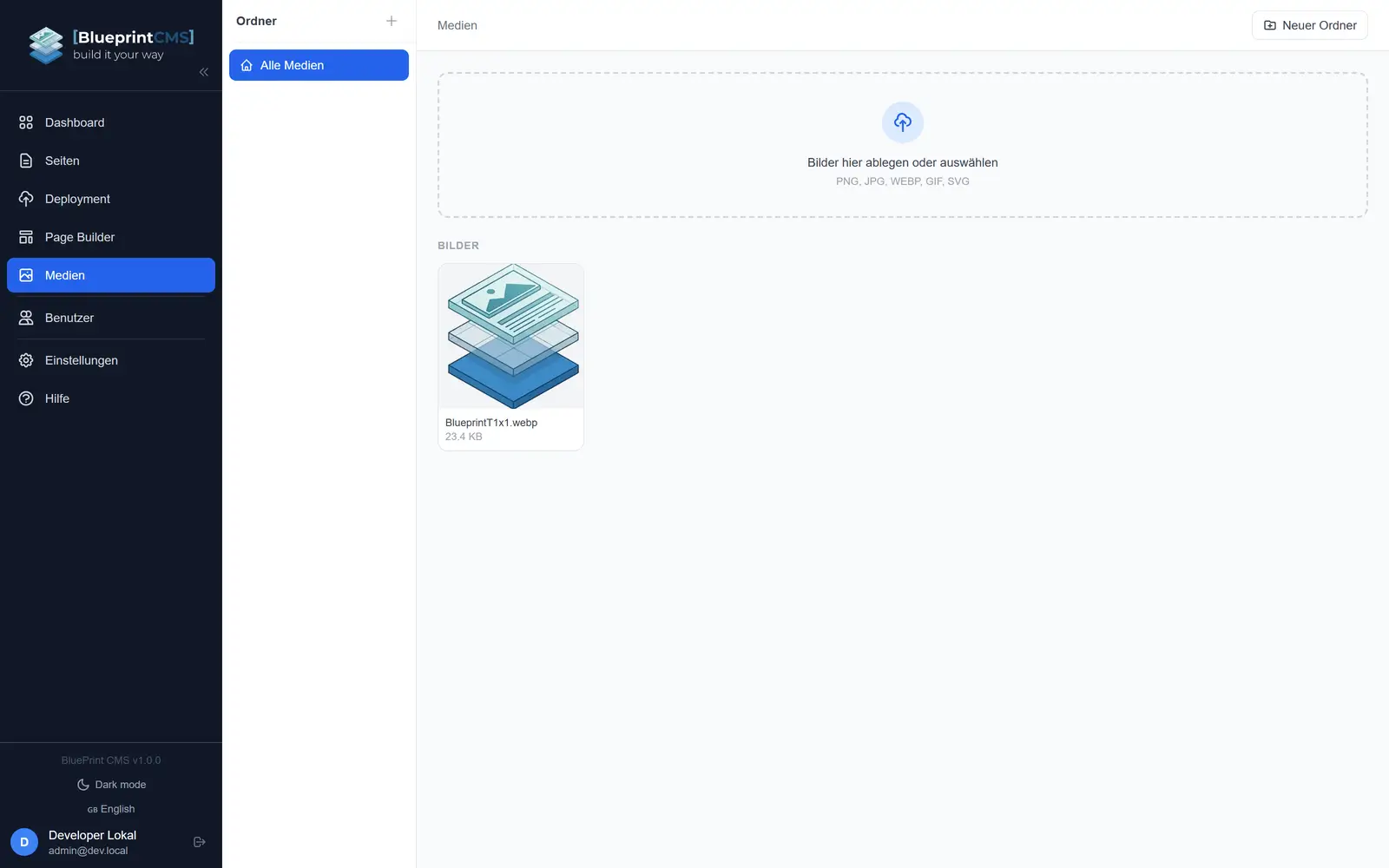Screen dimensions: 1389x868
Task: Click the BlueprintCMS logo
Action: pyautogui.click(x=110, y=45)
